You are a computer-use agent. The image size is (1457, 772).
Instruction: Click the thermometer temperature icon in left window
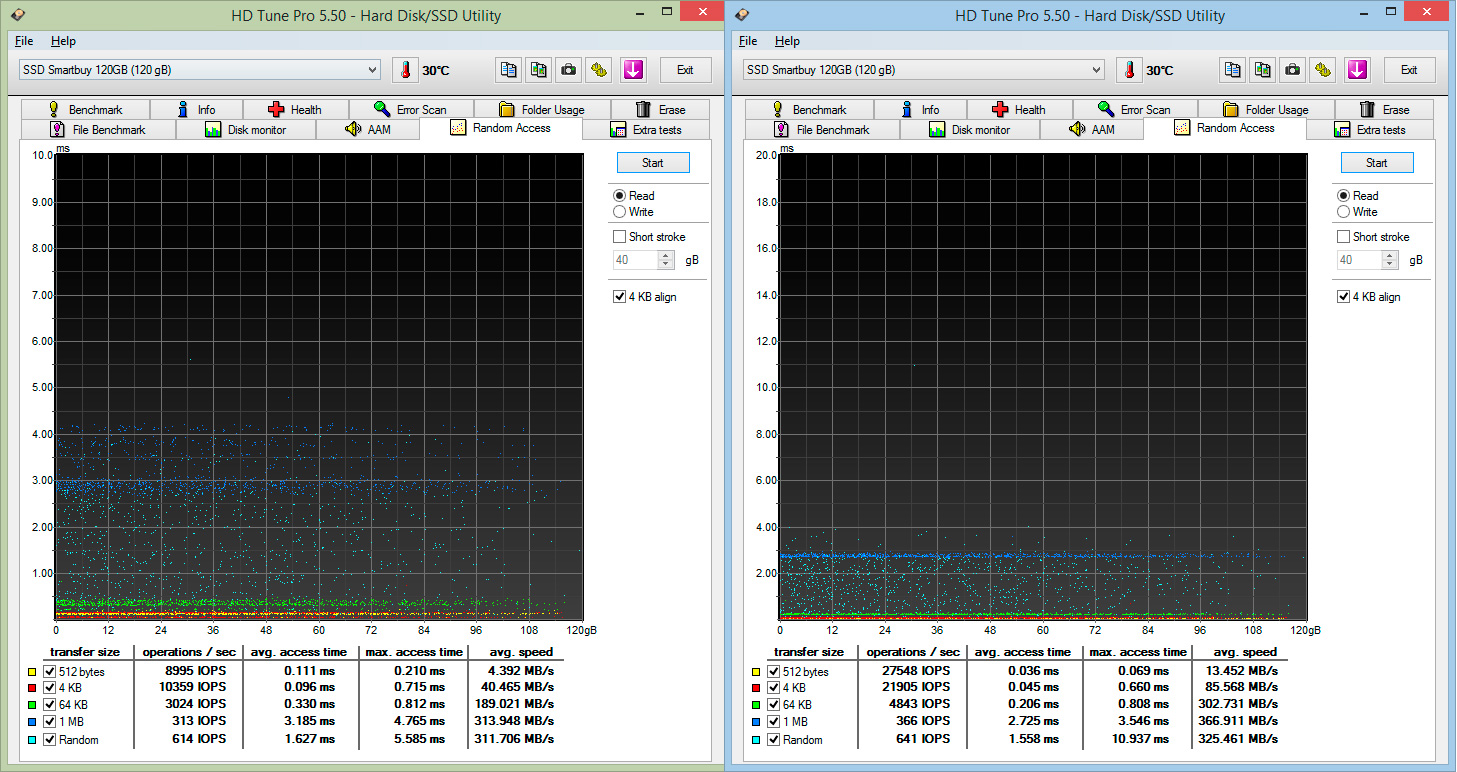[405, 70]
